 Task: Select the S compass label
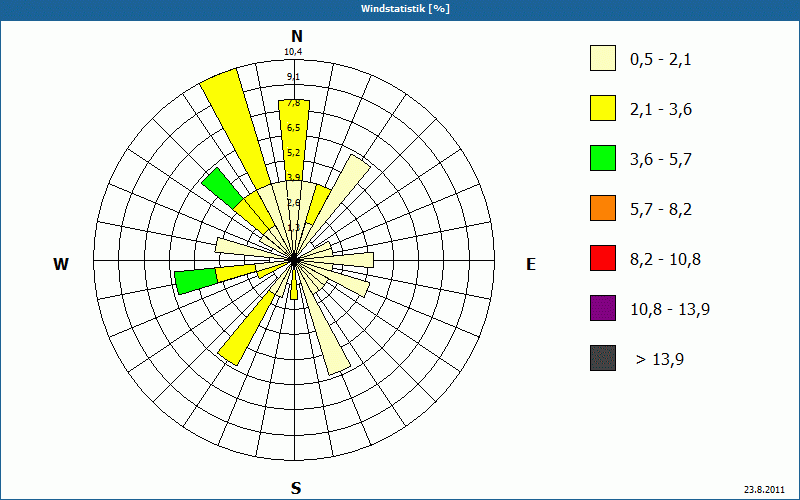(296, 489)
